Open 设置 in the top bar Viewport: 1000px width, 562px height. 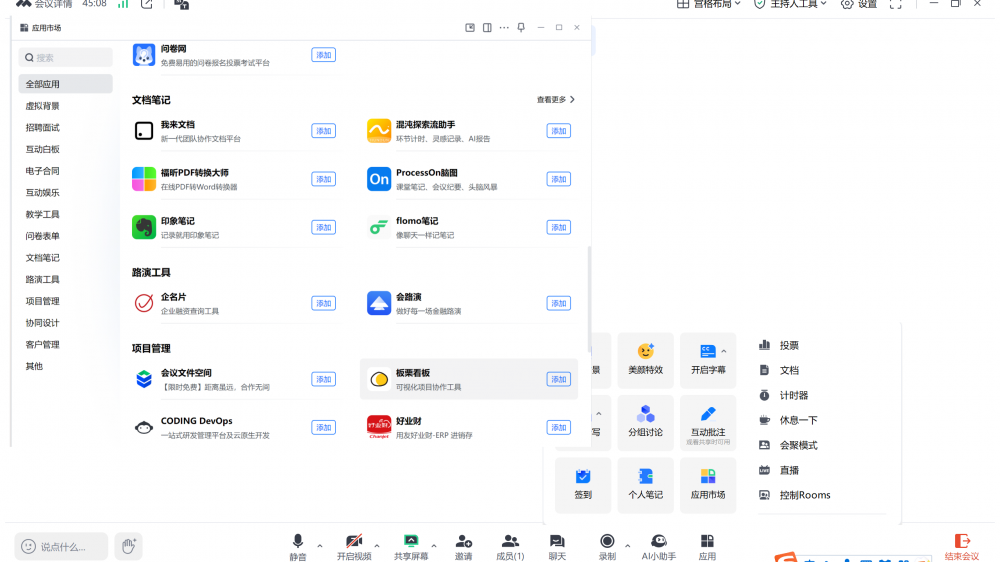[x=858, y=4]
